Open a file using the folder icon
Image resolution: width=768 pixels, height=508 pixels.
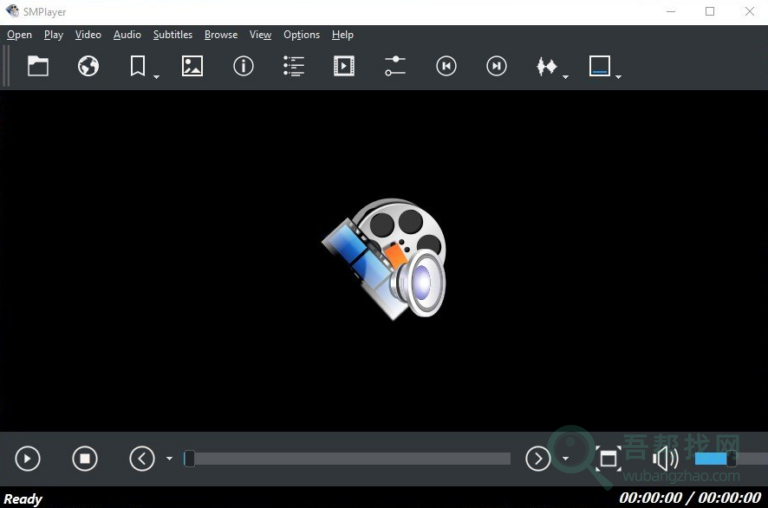(x=38, y=66)
